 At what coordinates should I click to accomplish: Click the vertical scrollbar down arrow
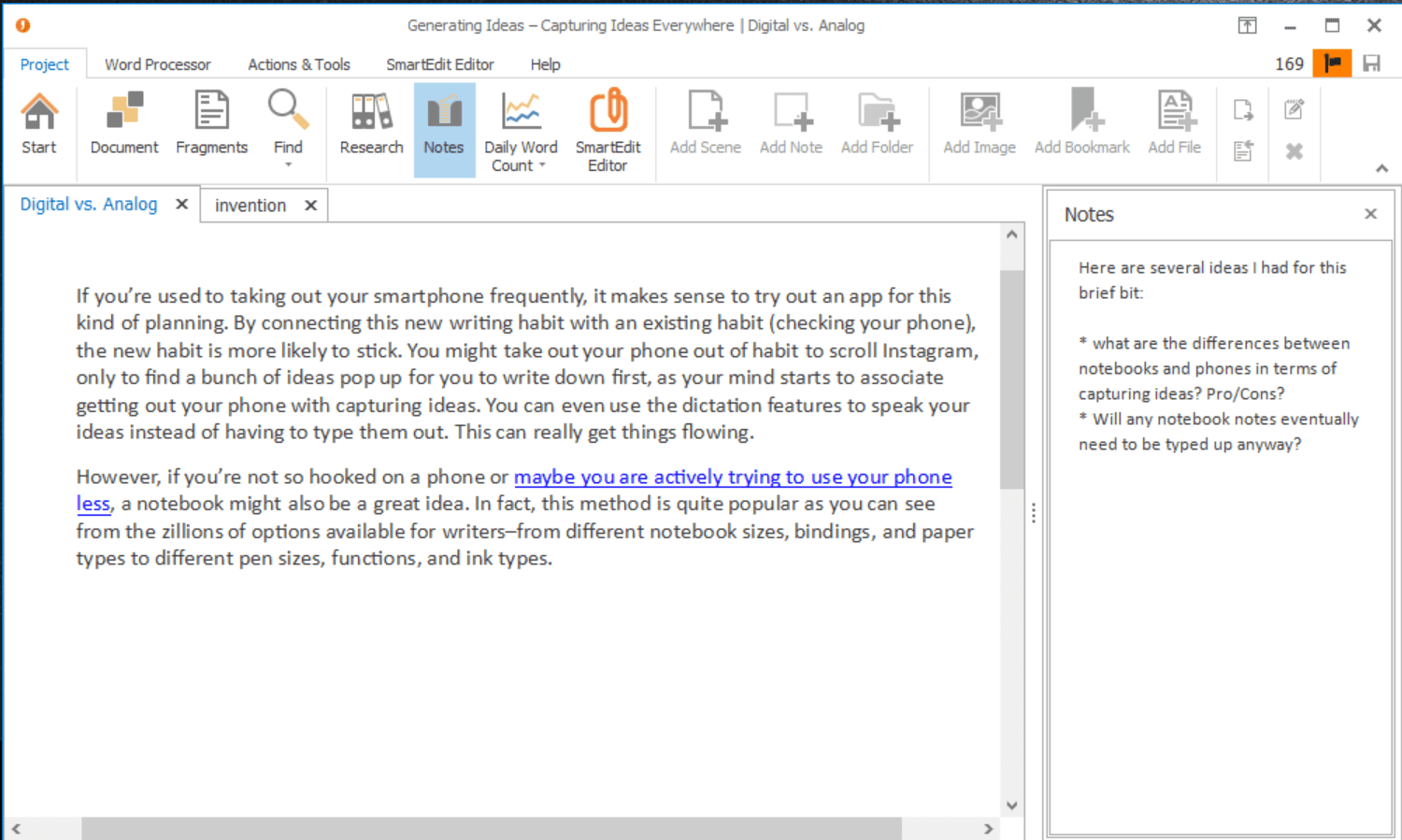point(1011,805)
